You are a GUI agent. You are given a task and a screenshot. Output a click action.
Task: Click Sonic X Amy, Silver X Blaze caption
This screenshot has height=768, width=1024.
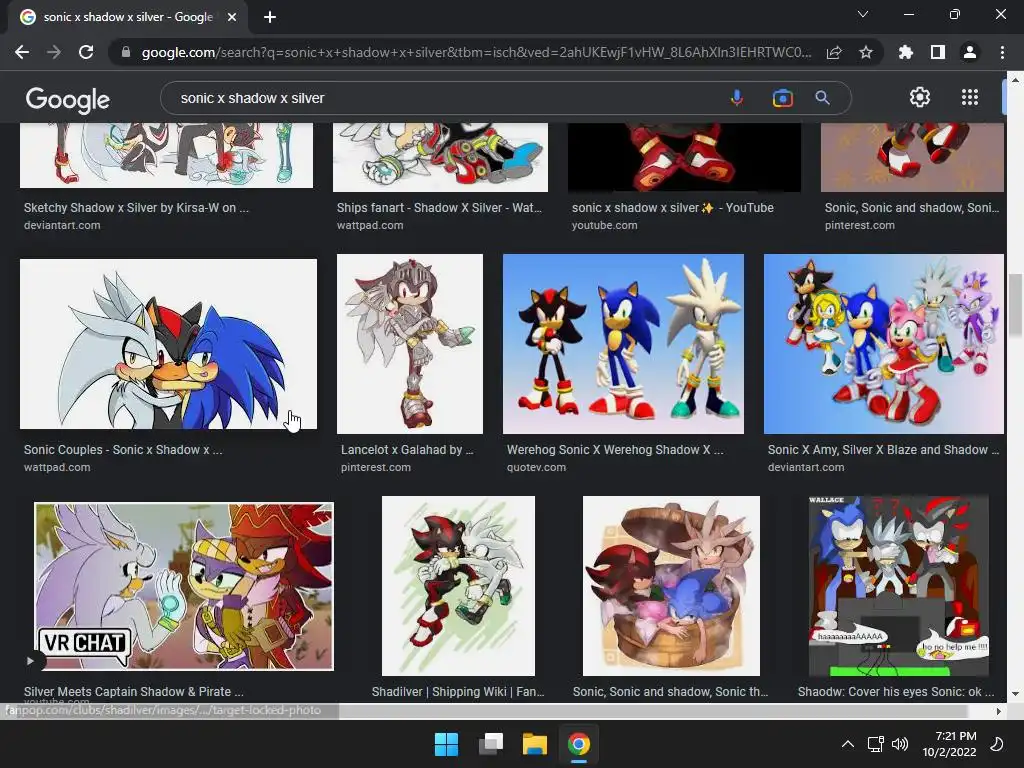[883, 450]
